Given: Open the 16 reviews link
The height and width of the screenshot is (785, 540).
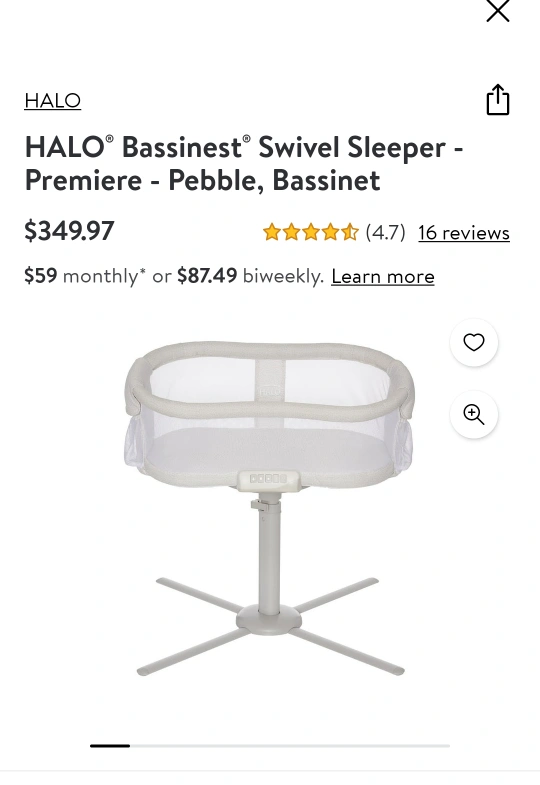Looking at the screenshot, I should pyautogui.click(x=464, y=233).
